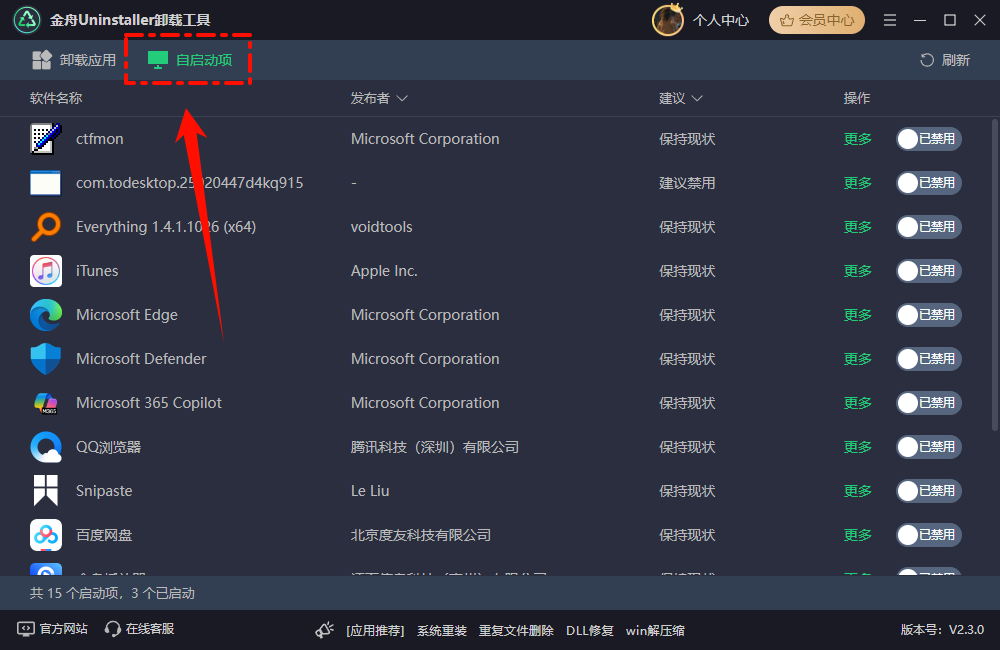The width and height of the screenshot is (1000, 650).
Task: Expand the 发布者 column filter dropdown
Action: (x=402, y=98)
